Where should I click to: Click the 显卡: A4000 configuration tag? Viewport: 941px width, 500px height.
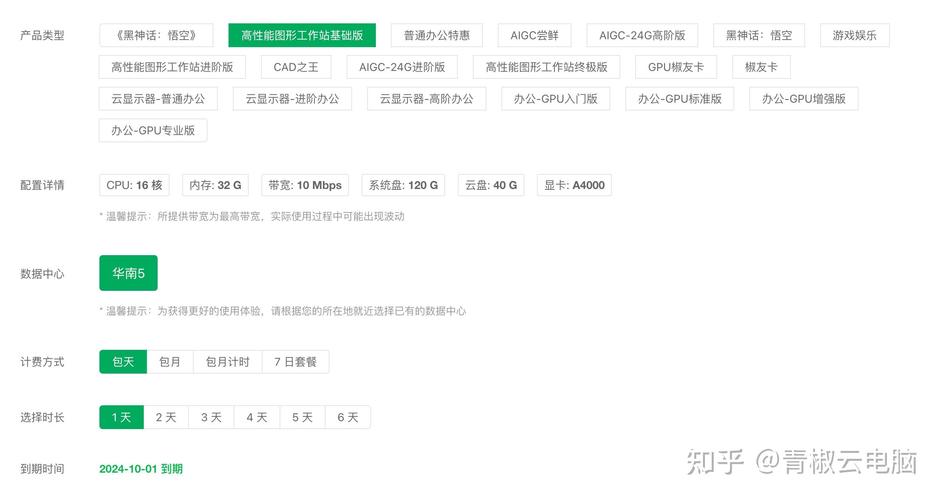(573, 185)
